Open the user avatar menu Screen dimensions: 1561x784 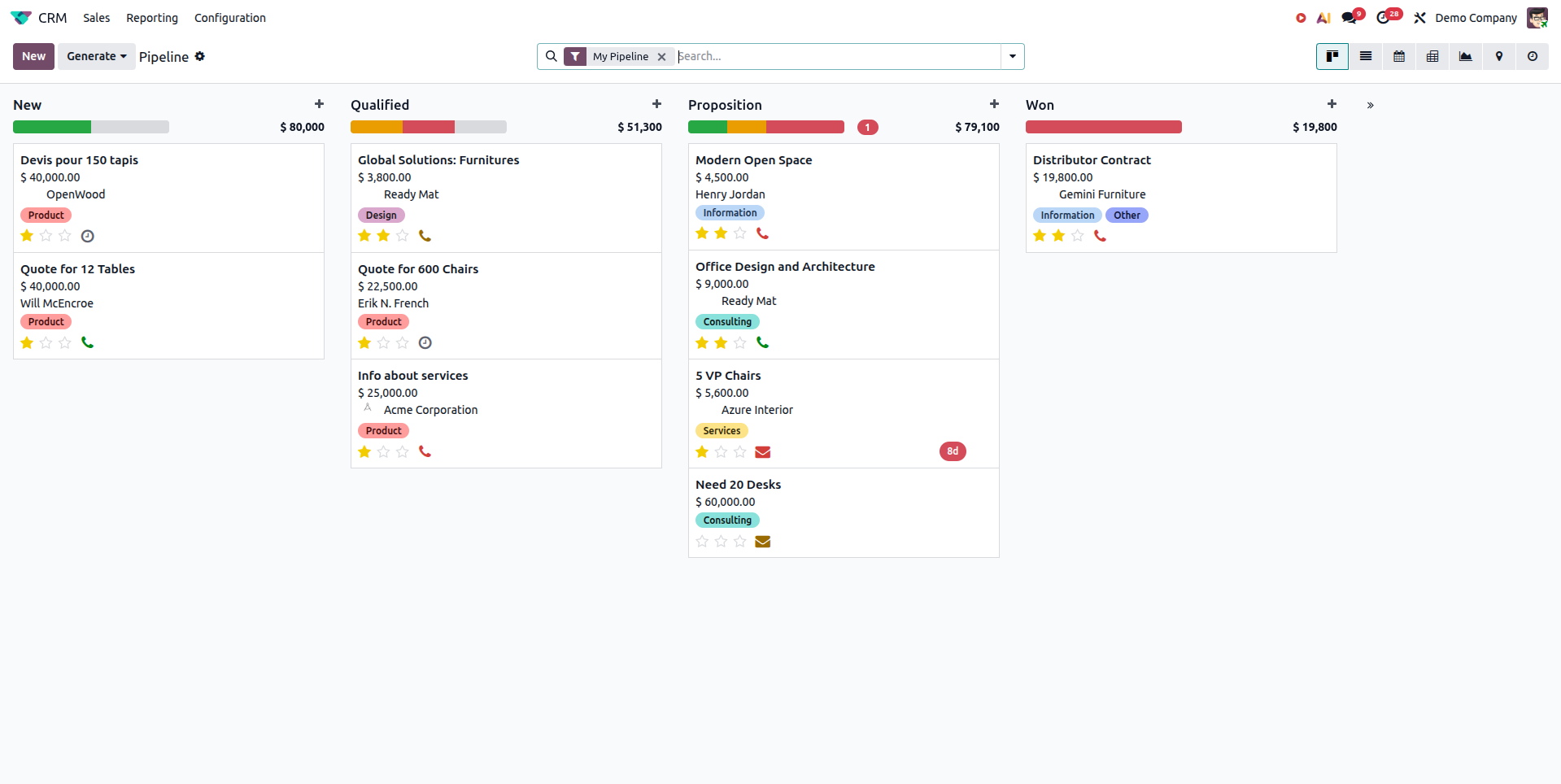tap(1537, 18)
